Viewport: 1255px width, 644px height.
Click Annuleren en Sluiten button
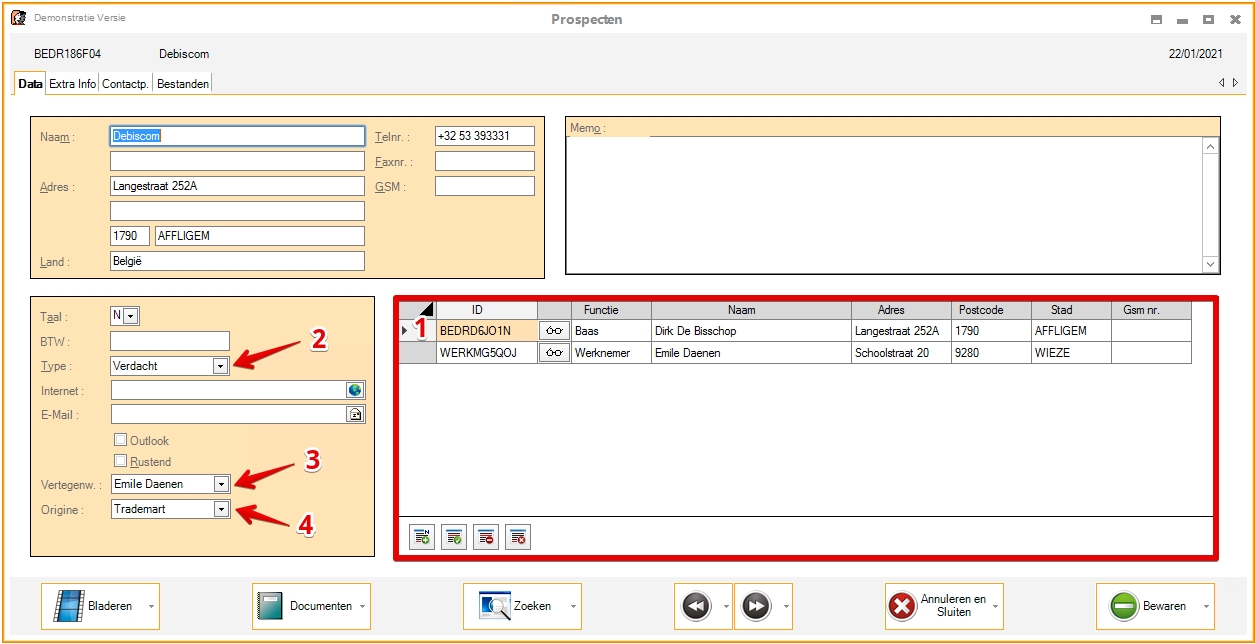click(x=938, y=606)
